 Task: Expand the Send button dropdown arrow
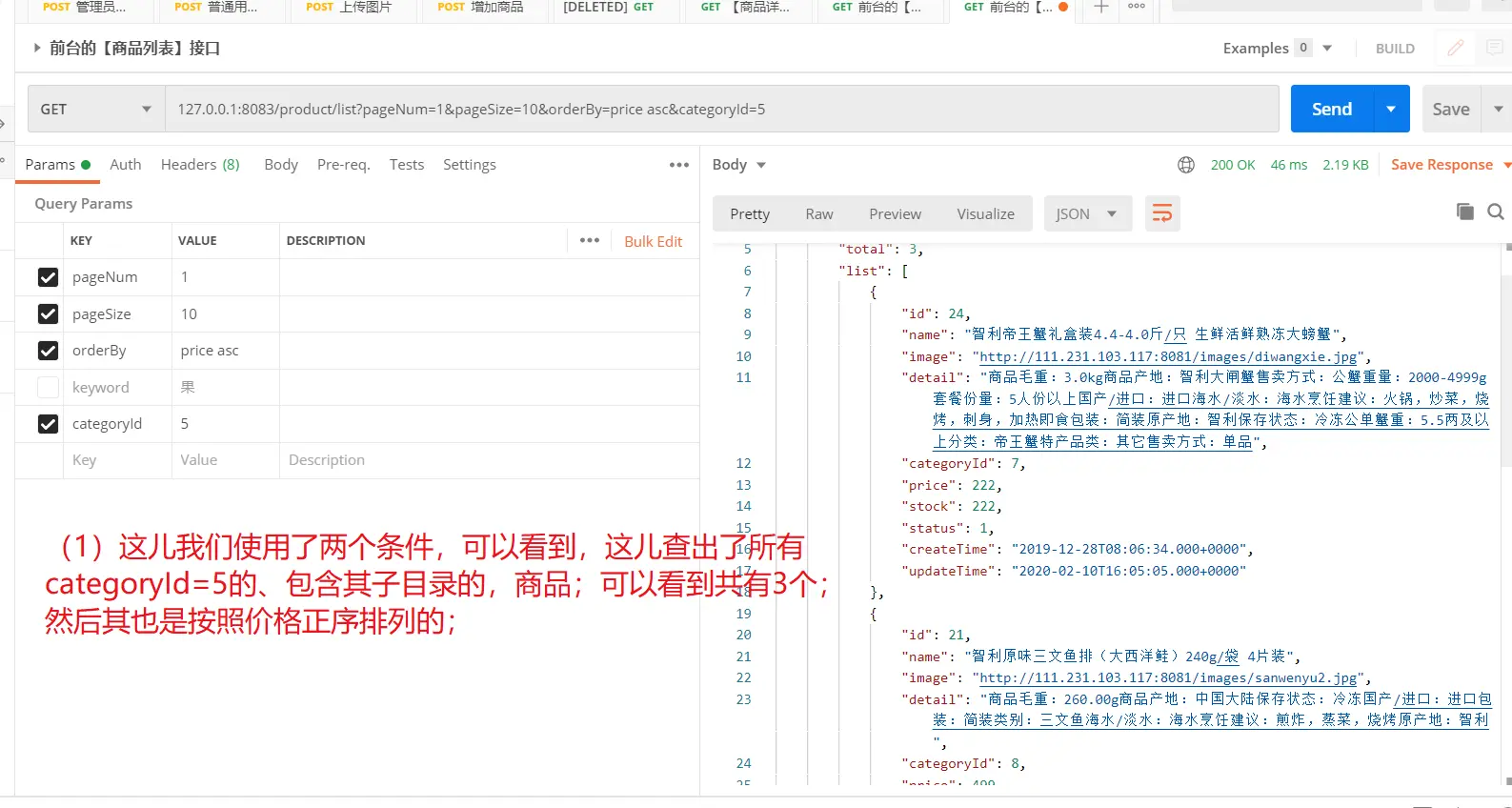click(x=1391, y=110)
